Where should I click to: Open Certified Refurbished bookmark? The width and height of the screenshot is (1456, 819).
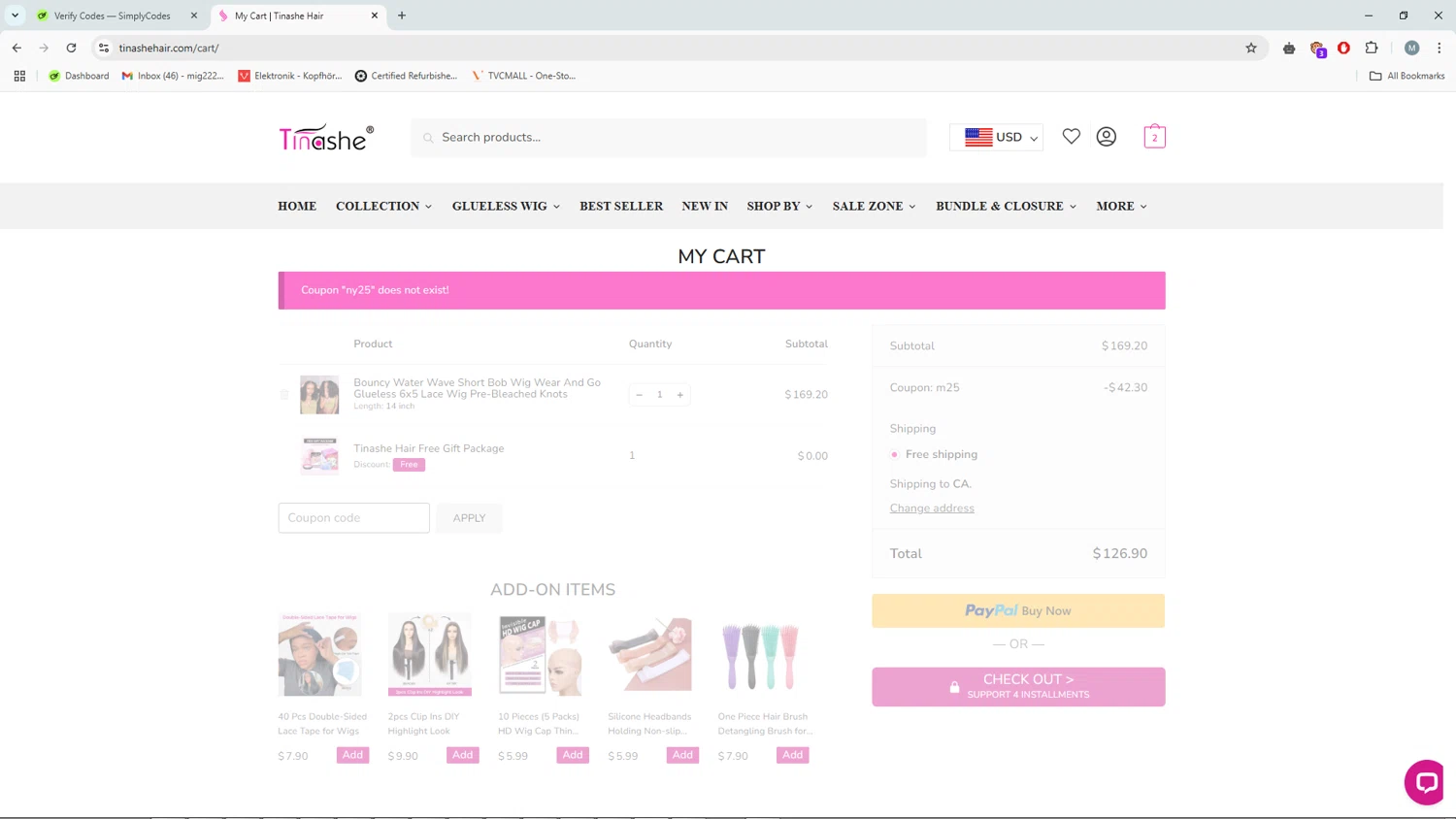click(x=406, y=76)
